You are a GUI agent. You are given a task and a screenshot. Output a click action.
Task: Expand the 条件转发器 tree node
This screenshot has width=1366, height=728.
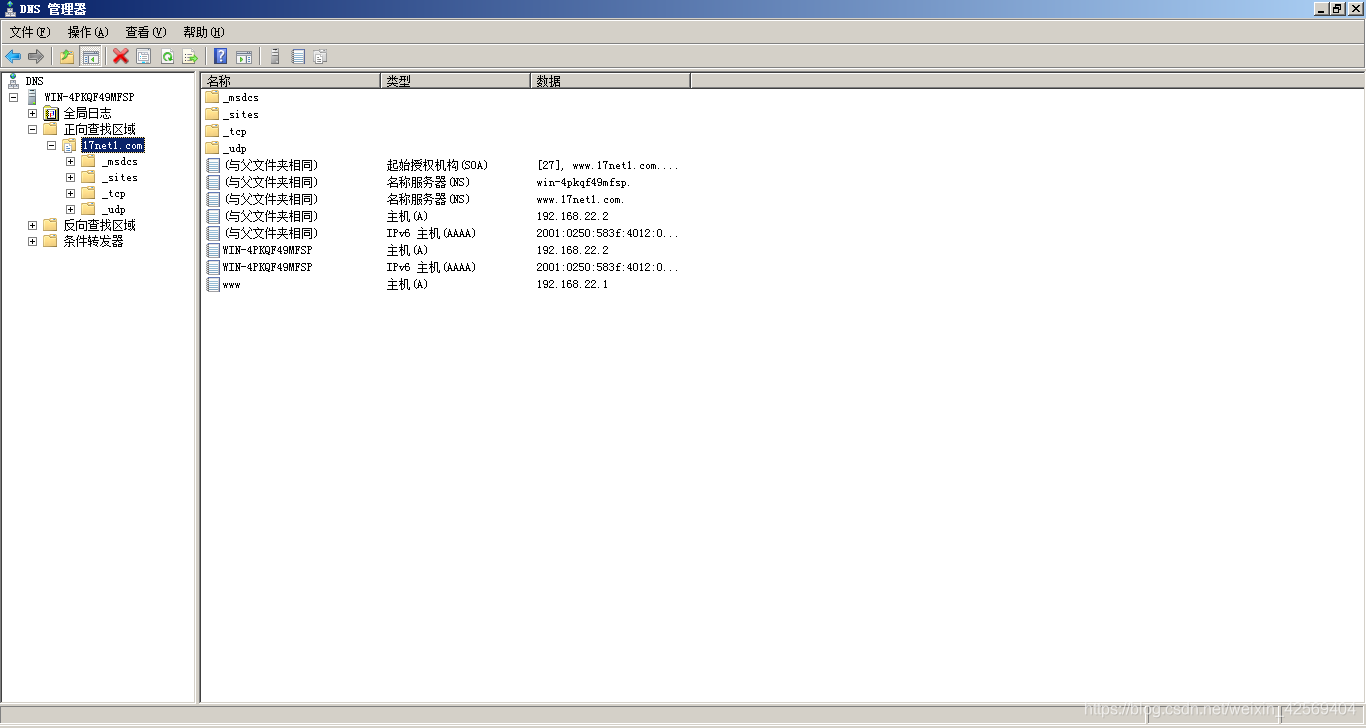32,241
